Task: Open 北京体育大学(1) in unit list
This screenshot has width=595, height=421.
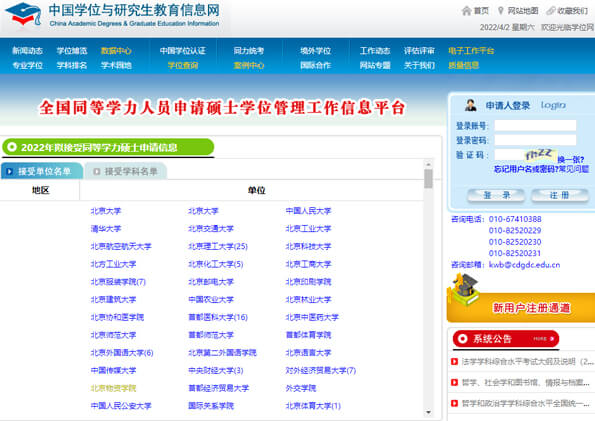Action: point(313,406)
